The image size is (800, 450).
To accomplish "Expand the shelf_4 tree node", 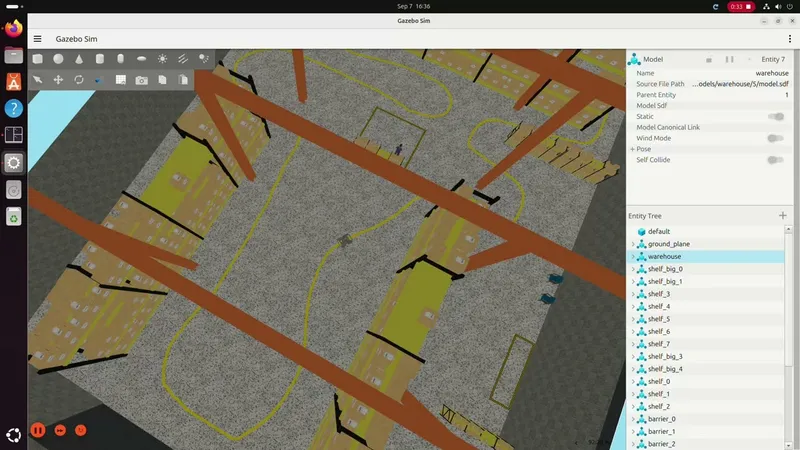I will [633, 307].
